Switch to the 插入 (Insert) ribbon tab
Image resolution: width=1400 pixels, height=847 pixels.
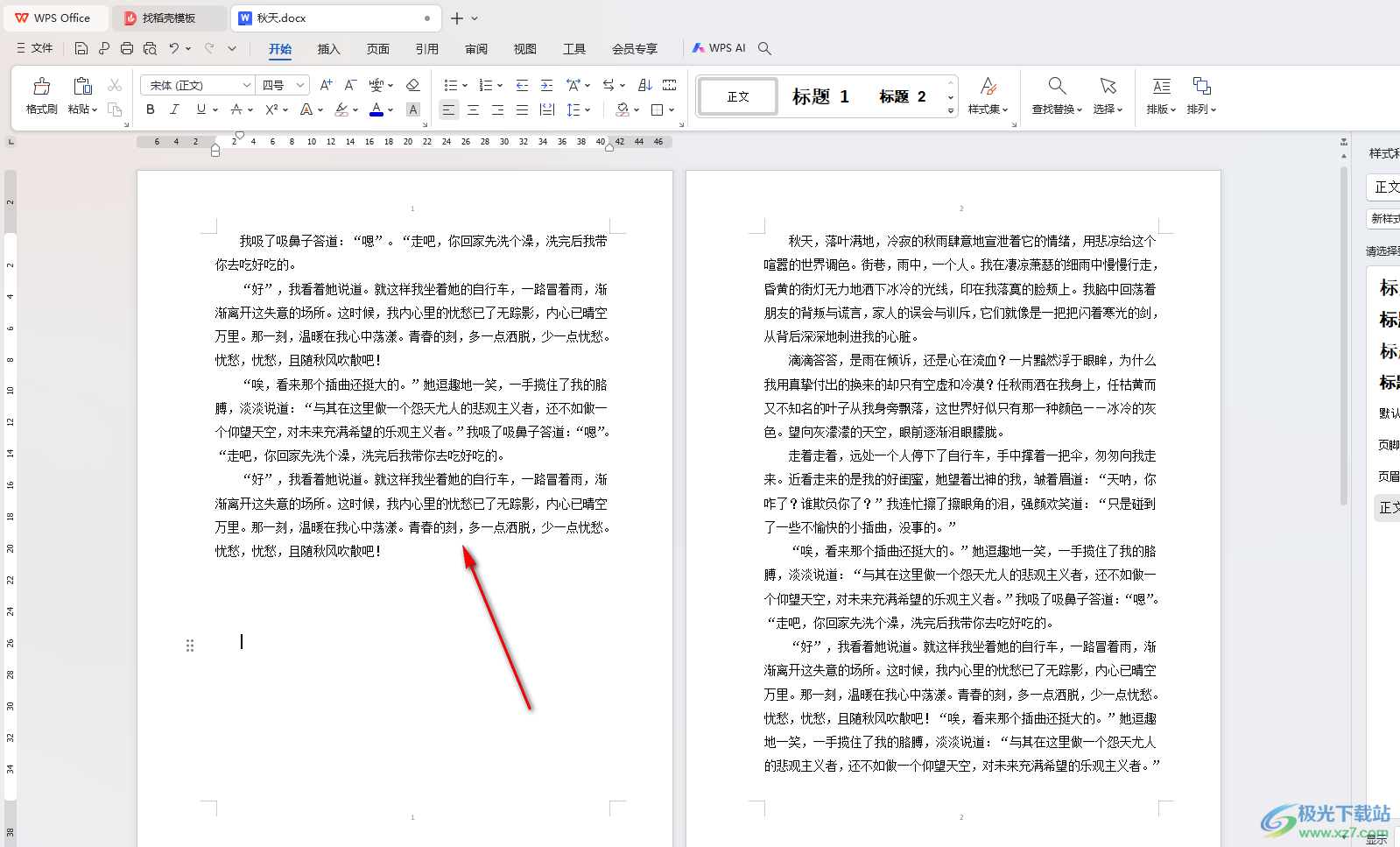tap(328, 49)
